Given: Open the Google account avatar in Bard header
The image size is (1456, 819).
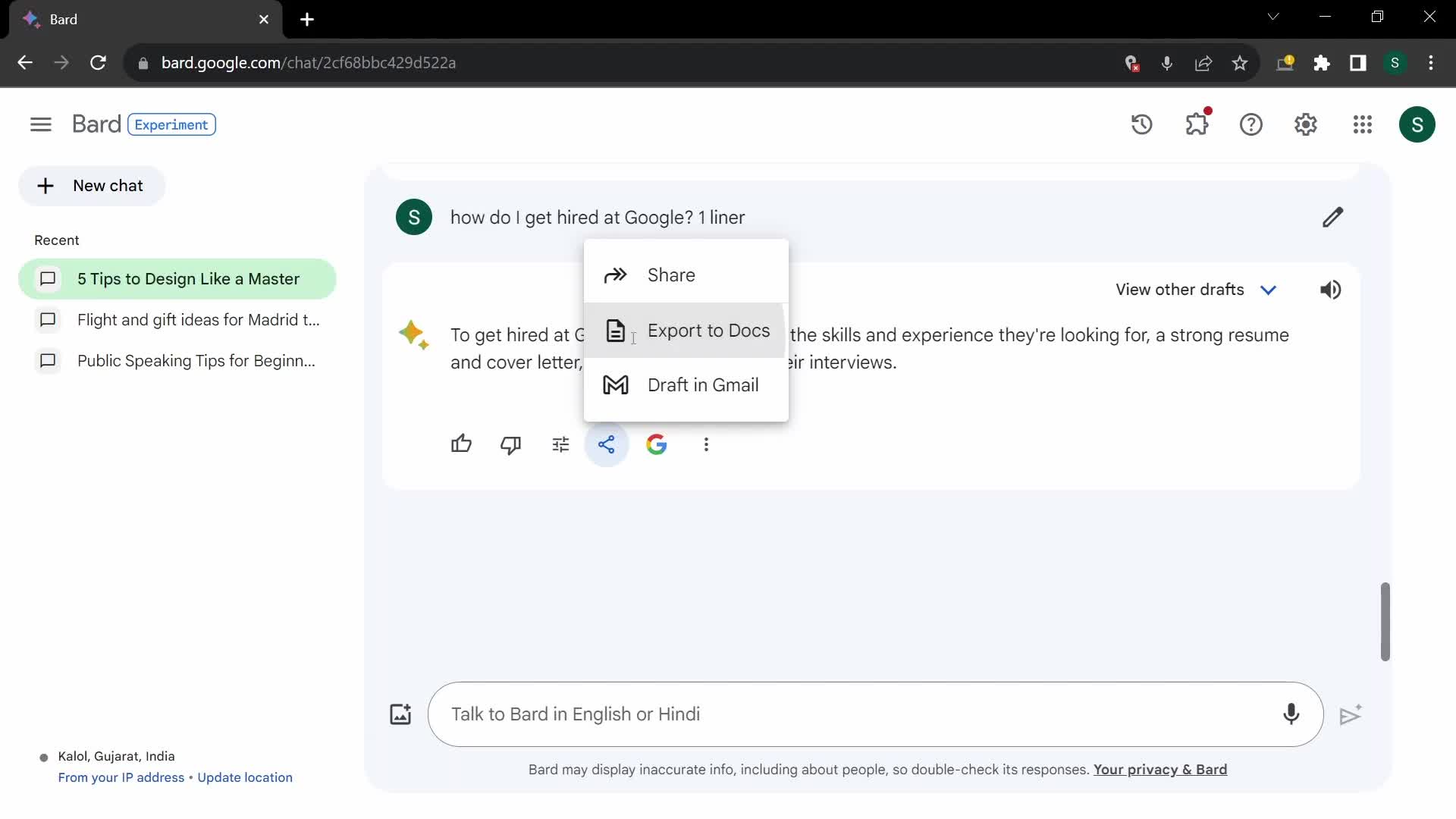Looking at the screenshot, I should coord(1417,124).
